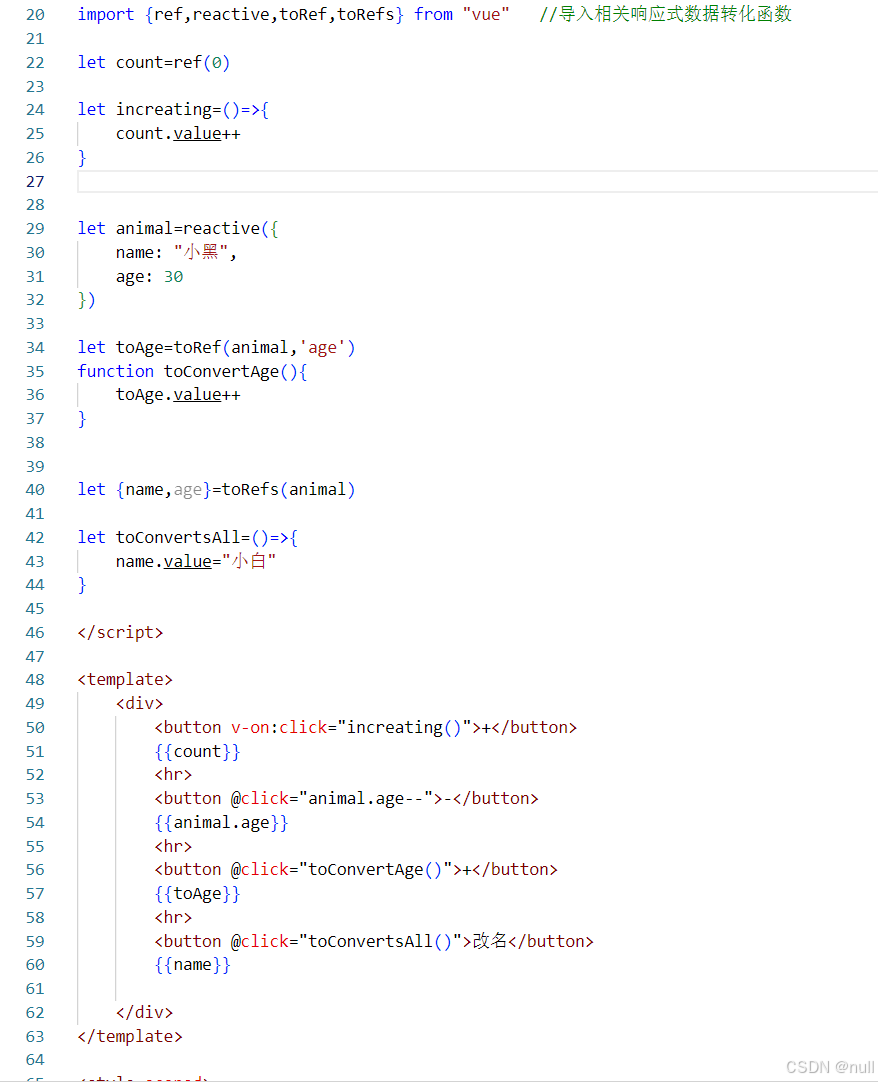The width and height of the screenshot is (878, 1082).
Task: Click the line 'let count=ref(0)'
Action: tap(153, 63)
